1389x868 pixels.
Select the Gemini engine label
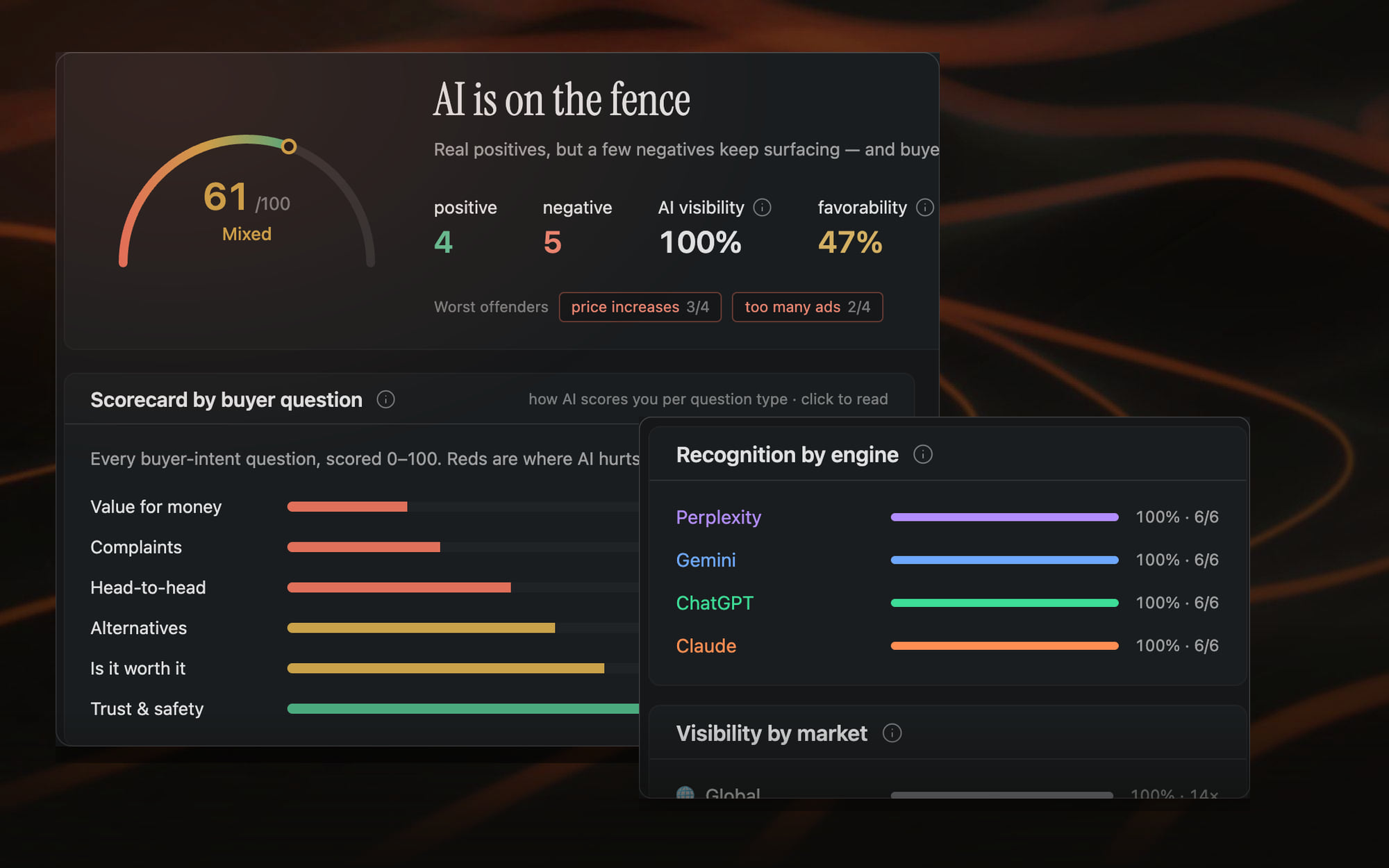[x=706, y=560]
